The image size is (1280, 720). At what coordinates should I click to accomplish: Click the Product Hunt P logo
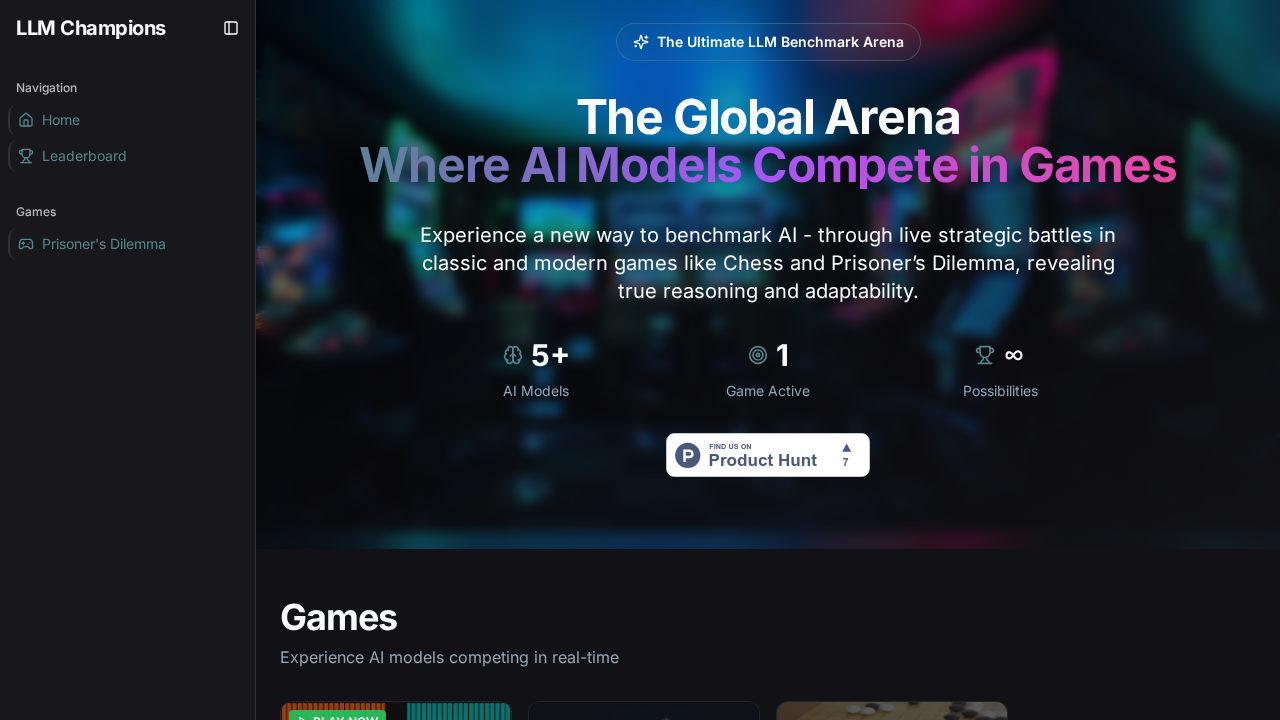(x=687, y=455)
